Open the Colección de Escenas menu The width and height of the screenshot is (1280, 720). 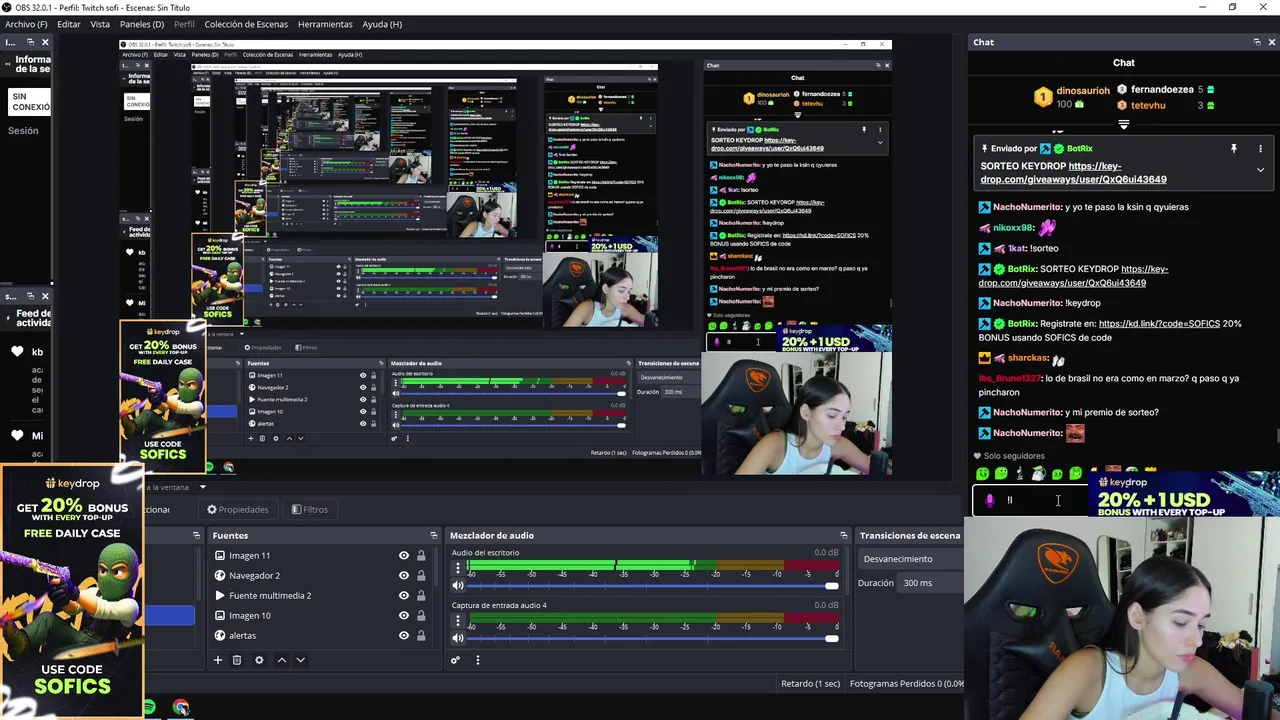[246, 24]
